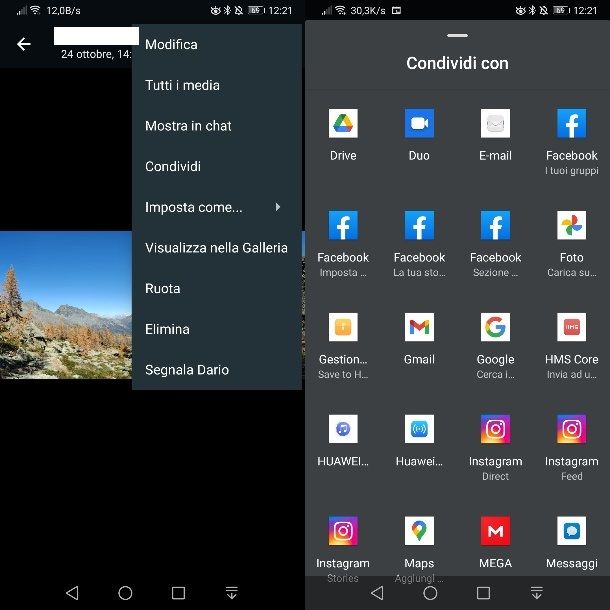Select Segnala Dario
Viewport: 610px width, 610px height.
click(217, 370)
